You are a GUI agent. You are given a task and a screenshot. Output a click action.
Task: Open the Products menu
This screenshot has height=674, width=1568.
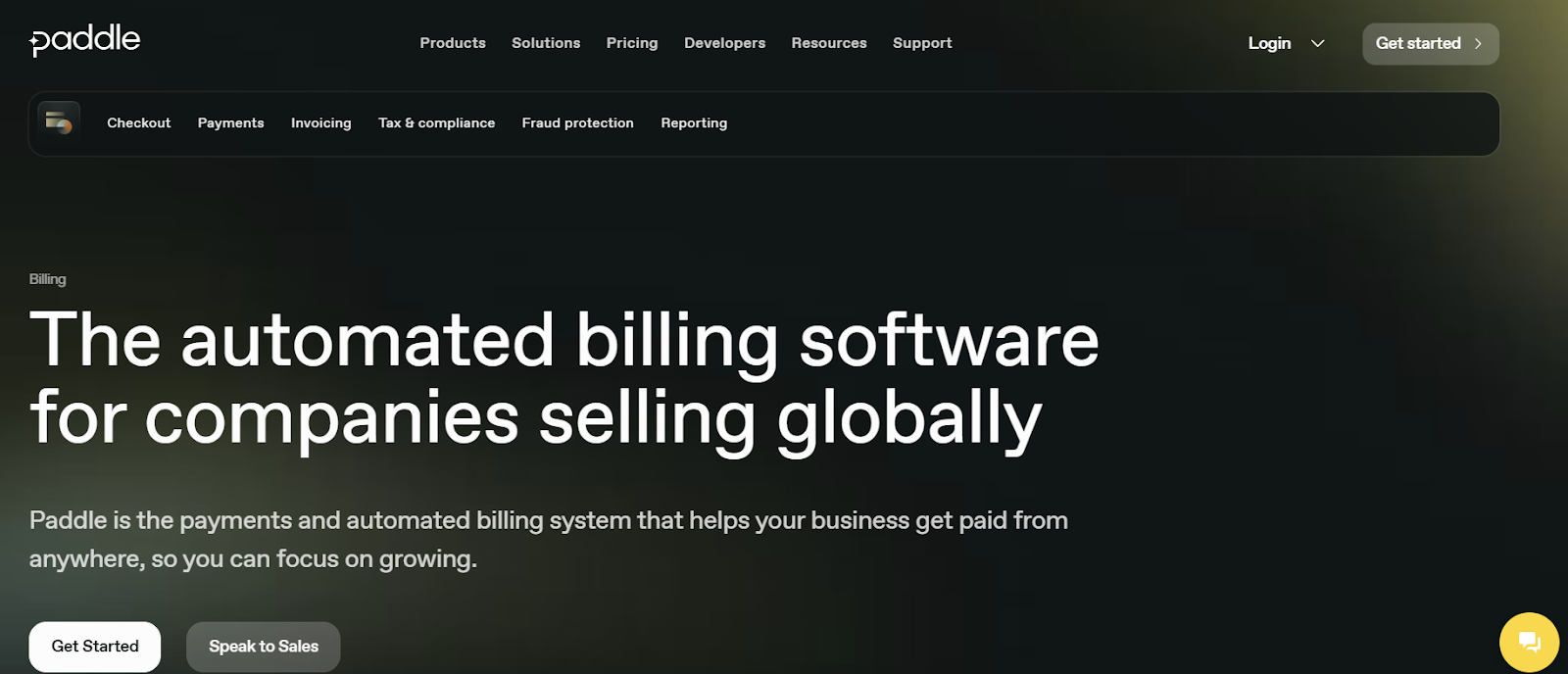pyautogui.click(x=453, y=43)
